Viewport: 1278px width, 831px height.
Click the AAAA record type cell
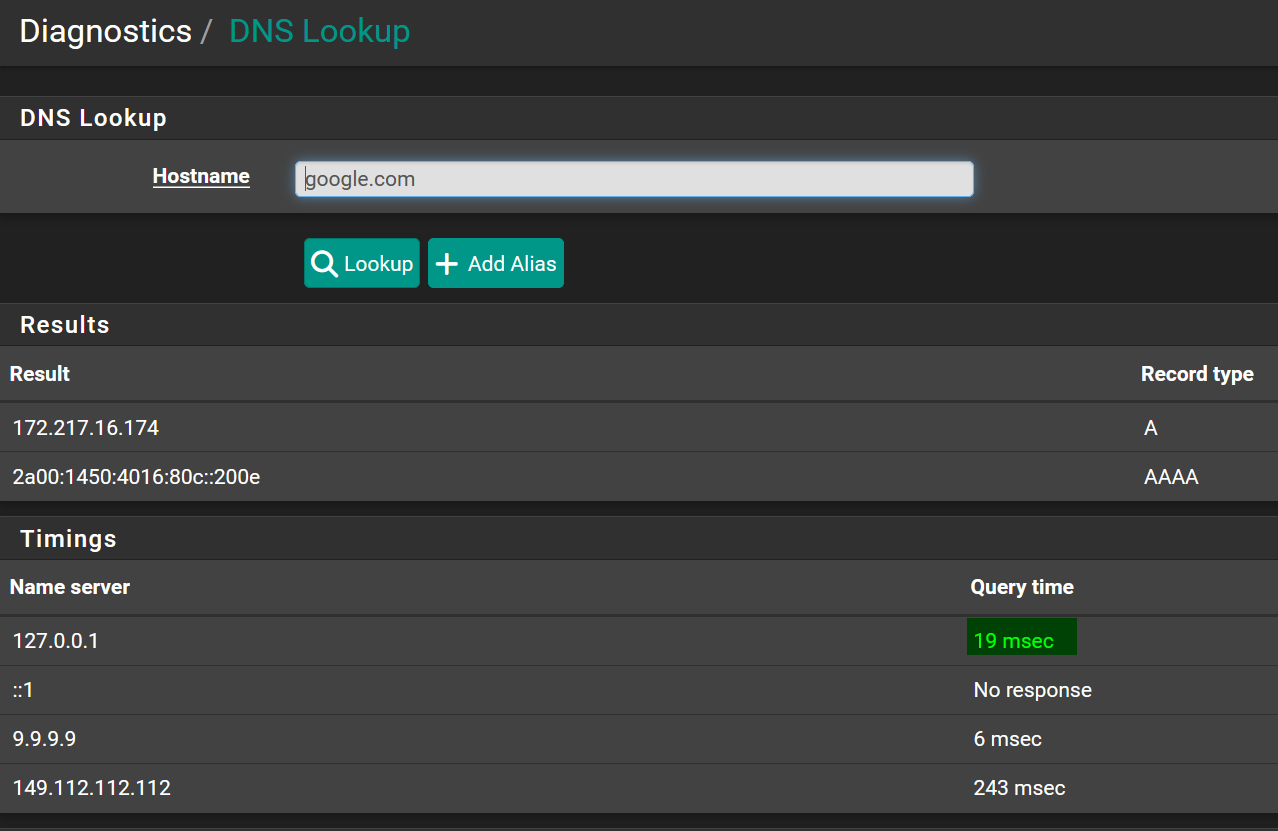(x=1170, y=477)
